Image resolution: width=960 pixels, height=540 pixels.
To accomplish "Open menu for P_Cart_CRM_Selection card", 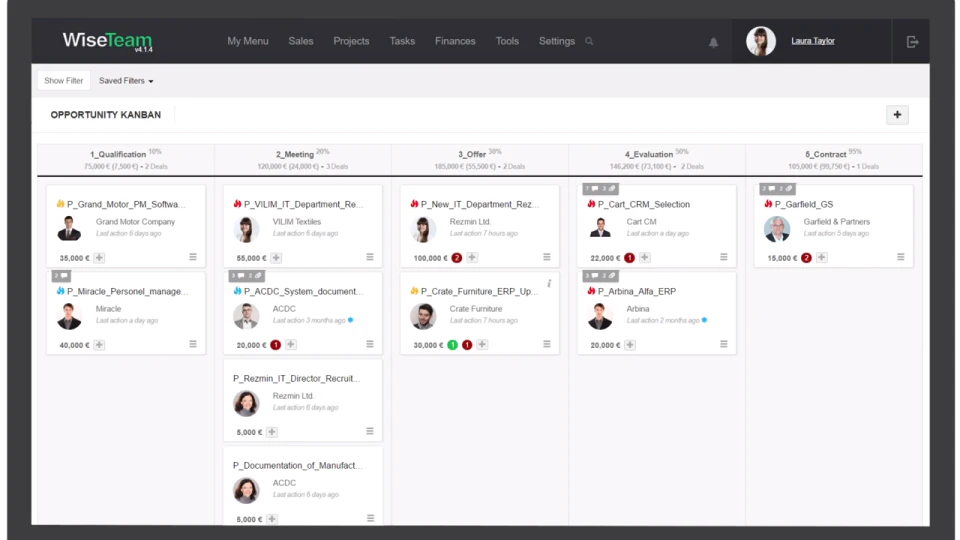I will pyautogui.click(x=724, y=257).
